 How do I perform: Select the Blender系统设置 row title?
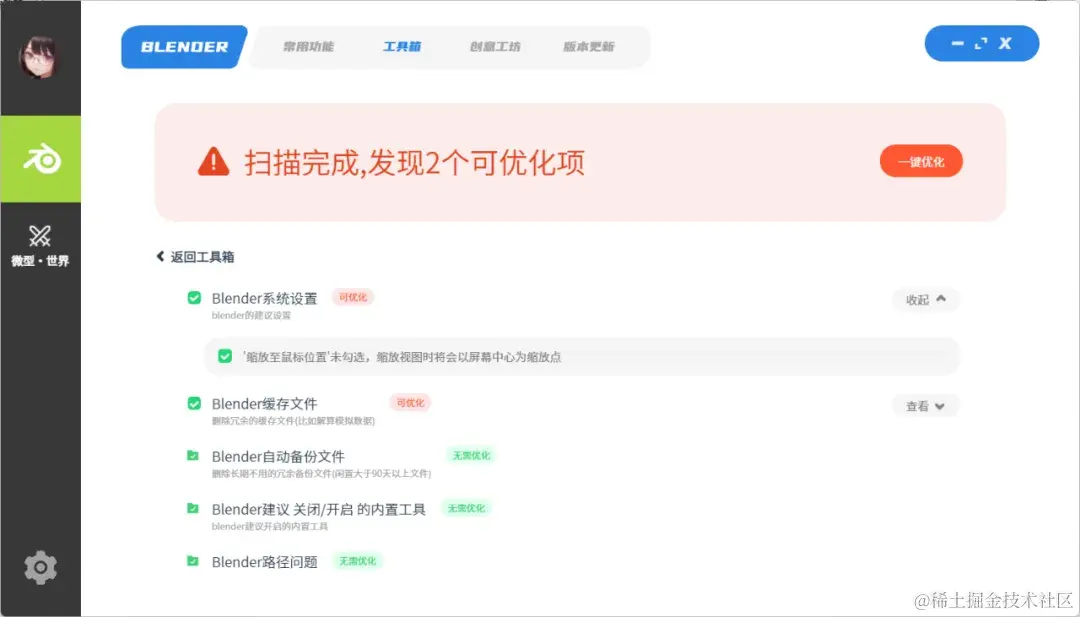click(264, 298)
